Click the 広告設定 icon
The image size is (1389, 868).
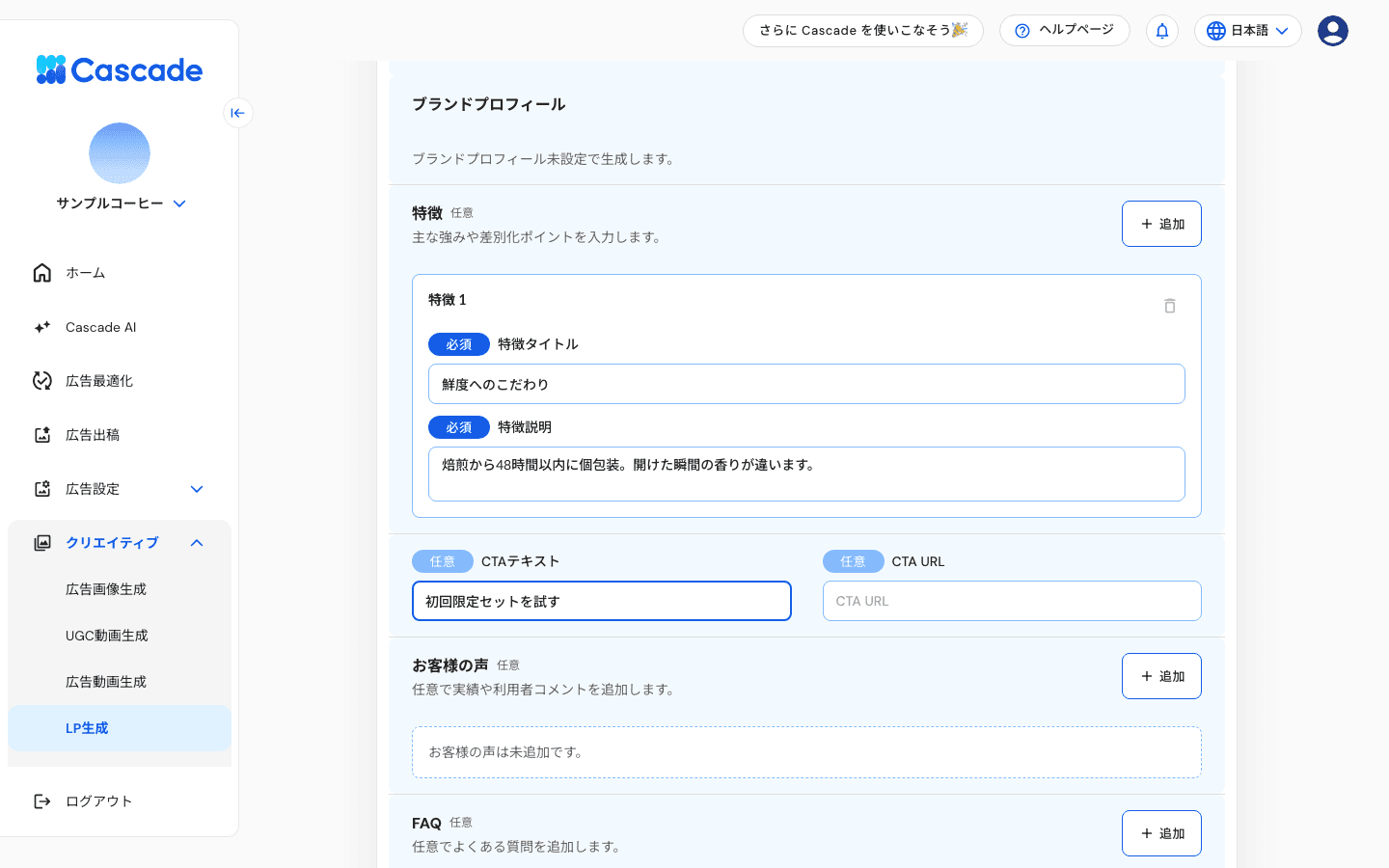coord(42,489)
